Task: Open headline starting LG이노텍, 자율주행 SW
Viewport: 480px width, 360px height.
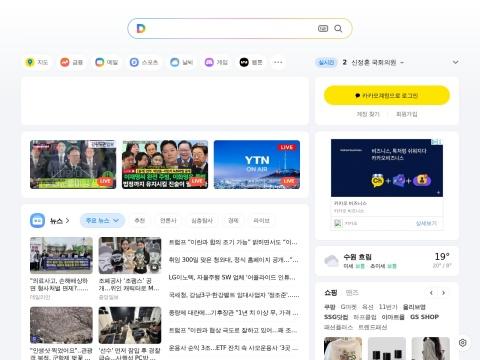Action: coord(232,277)
